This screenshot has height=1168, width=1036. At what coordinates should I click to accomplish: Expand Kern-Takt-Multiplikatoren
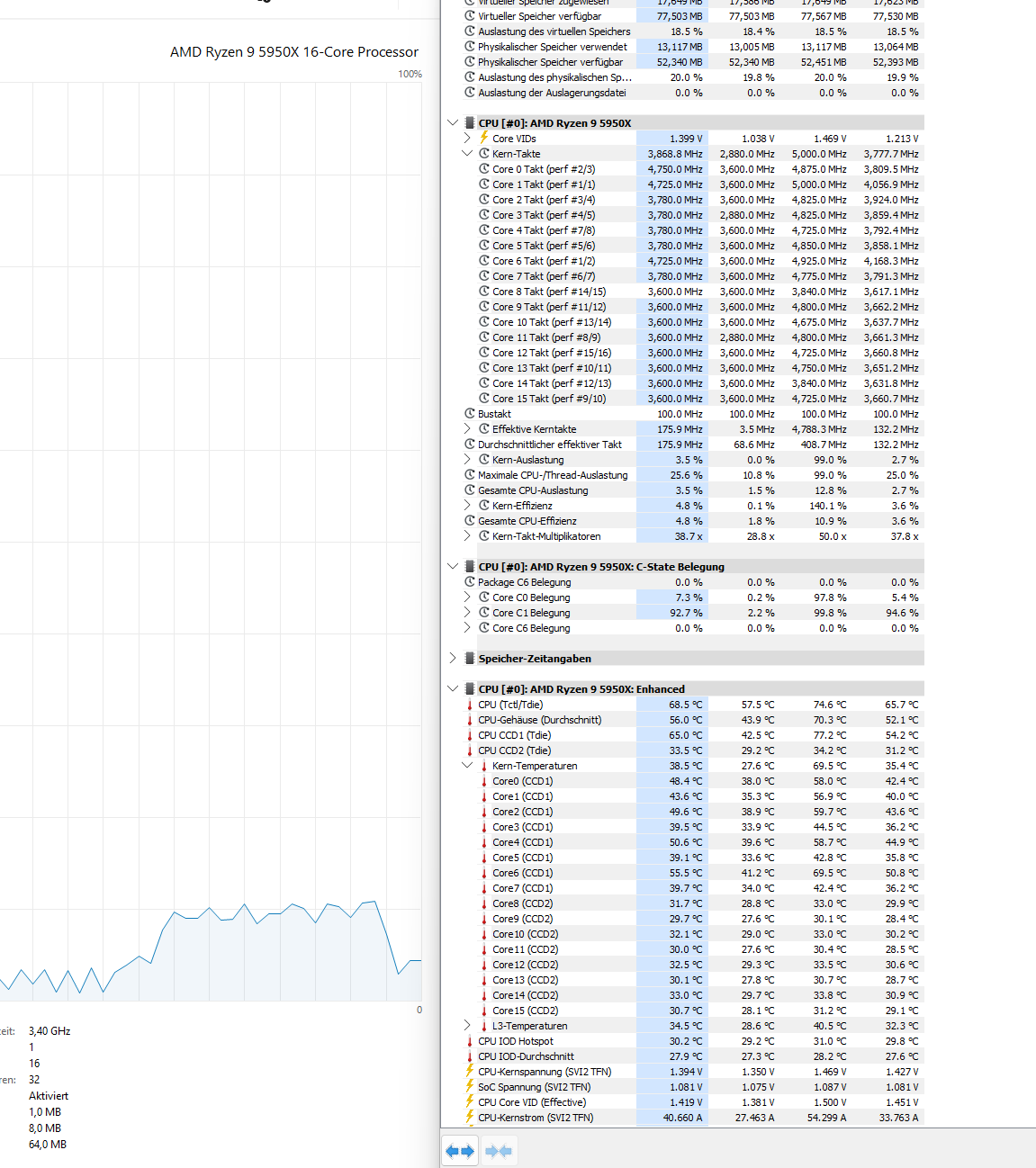click(466, 536)
